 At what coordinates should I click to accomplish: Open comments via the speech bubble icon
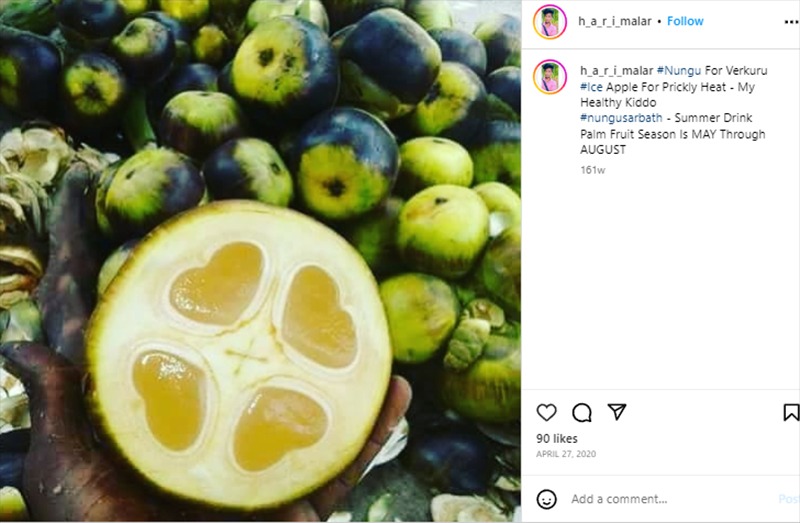(x=582, y=412)
